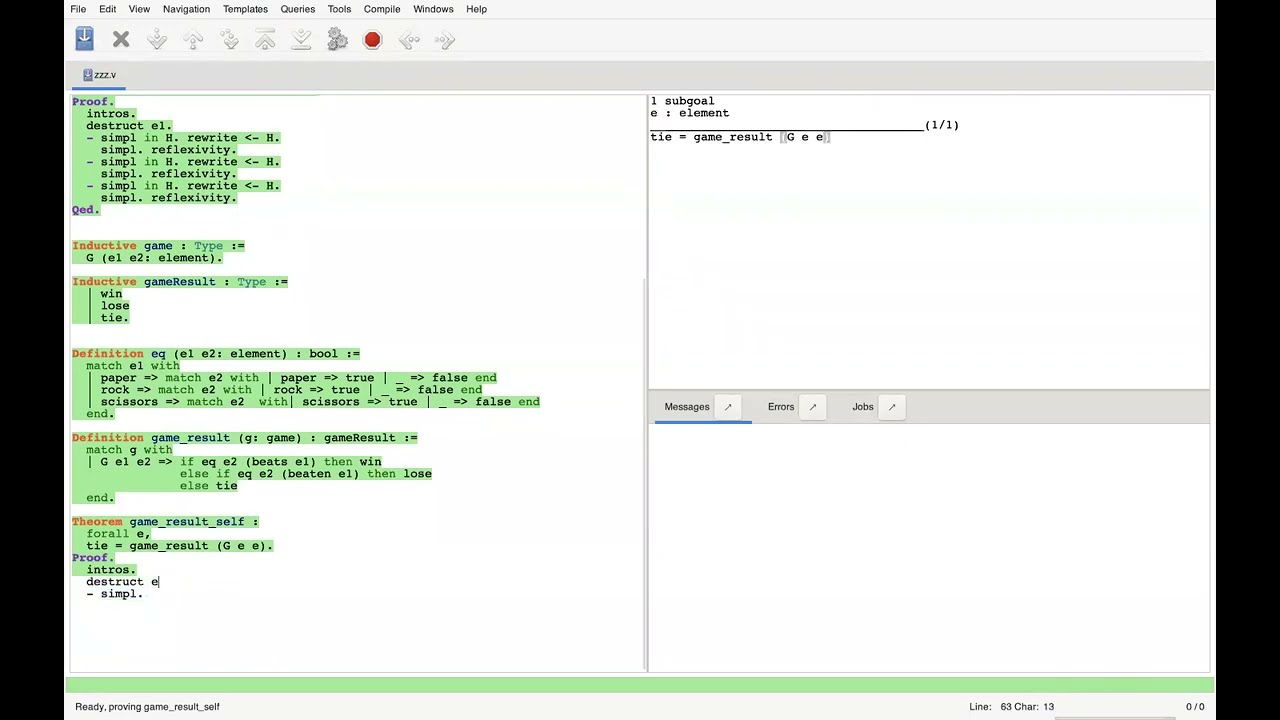Click the gear fully-check icon
The image size is (1280, 720).
337,40
